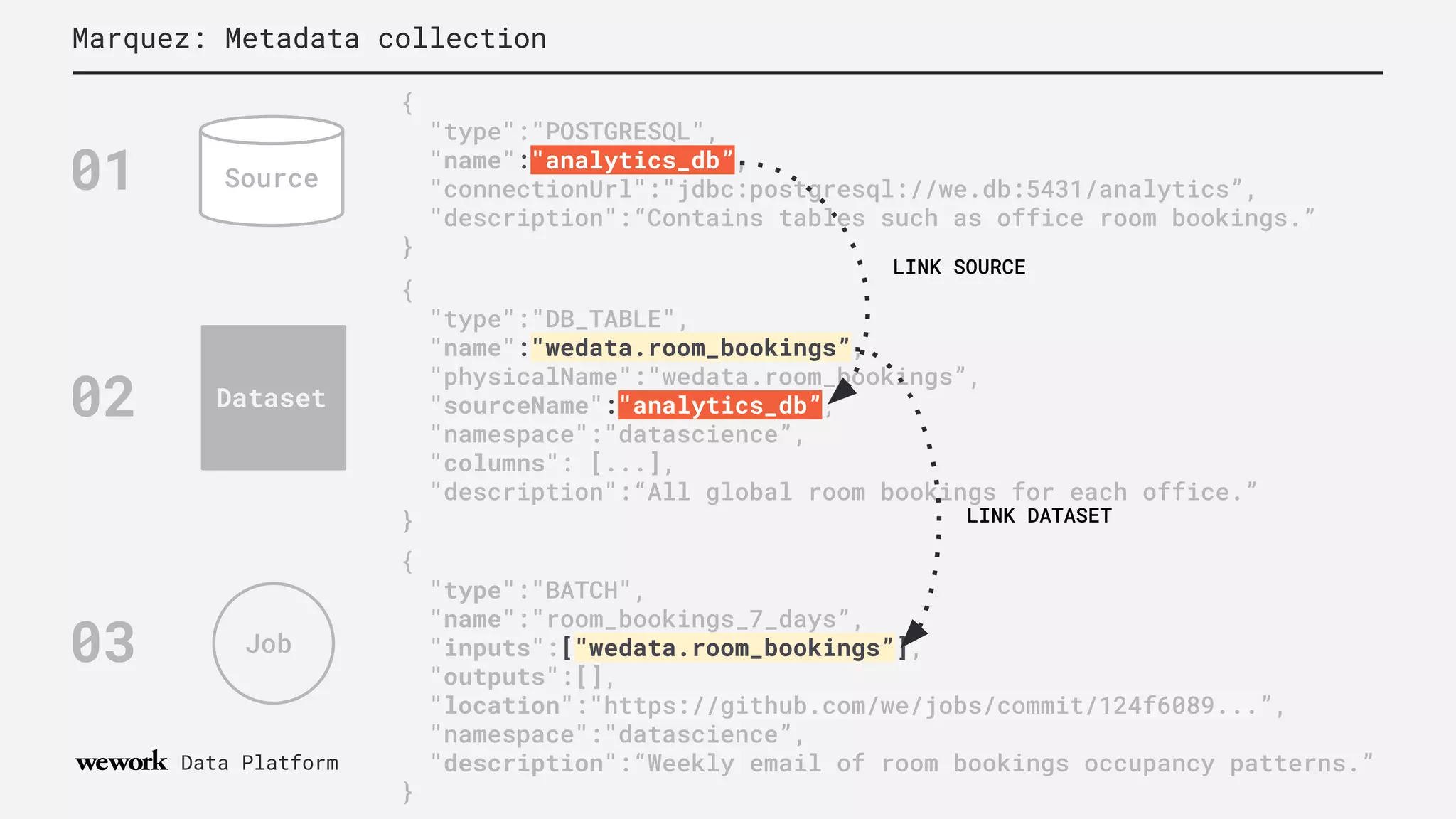This screenshot has width=1456, height=819.
Task: Click the highlighted name value "wedata.room_bookings" in dataset block
Action: point(690,348)
